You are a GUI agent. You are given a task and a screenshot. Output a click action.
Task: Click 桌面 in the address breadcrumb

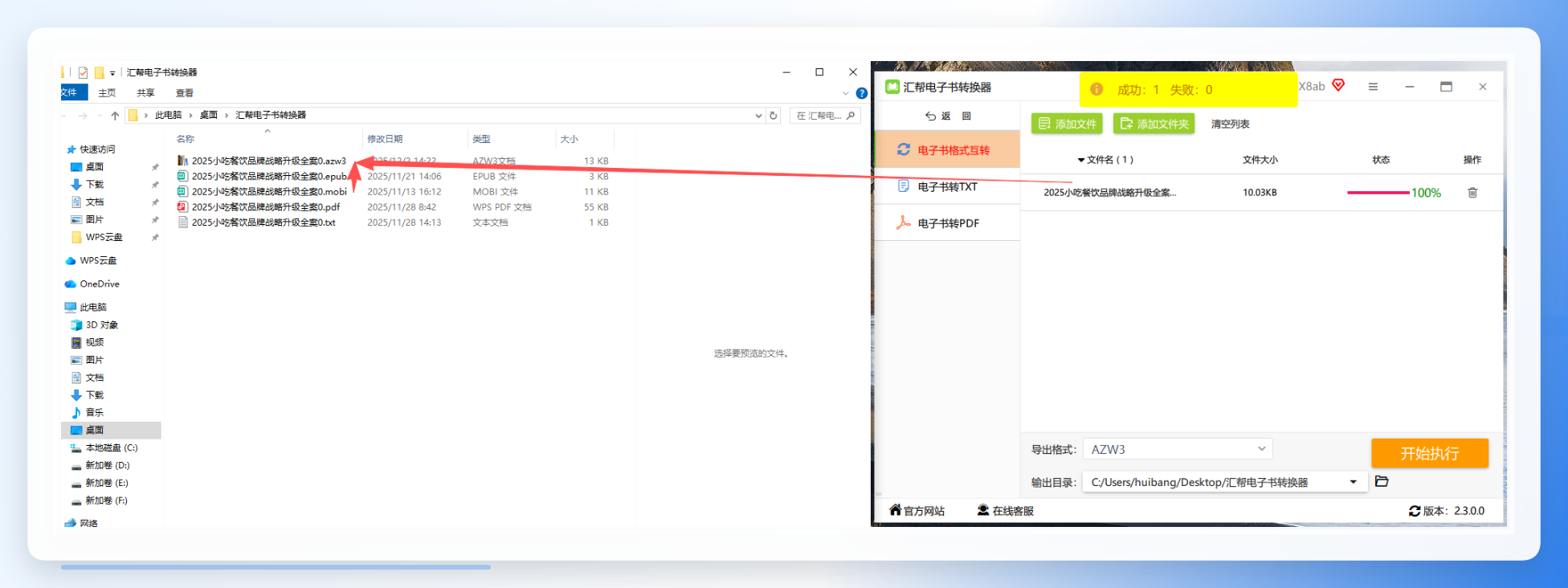209,116
